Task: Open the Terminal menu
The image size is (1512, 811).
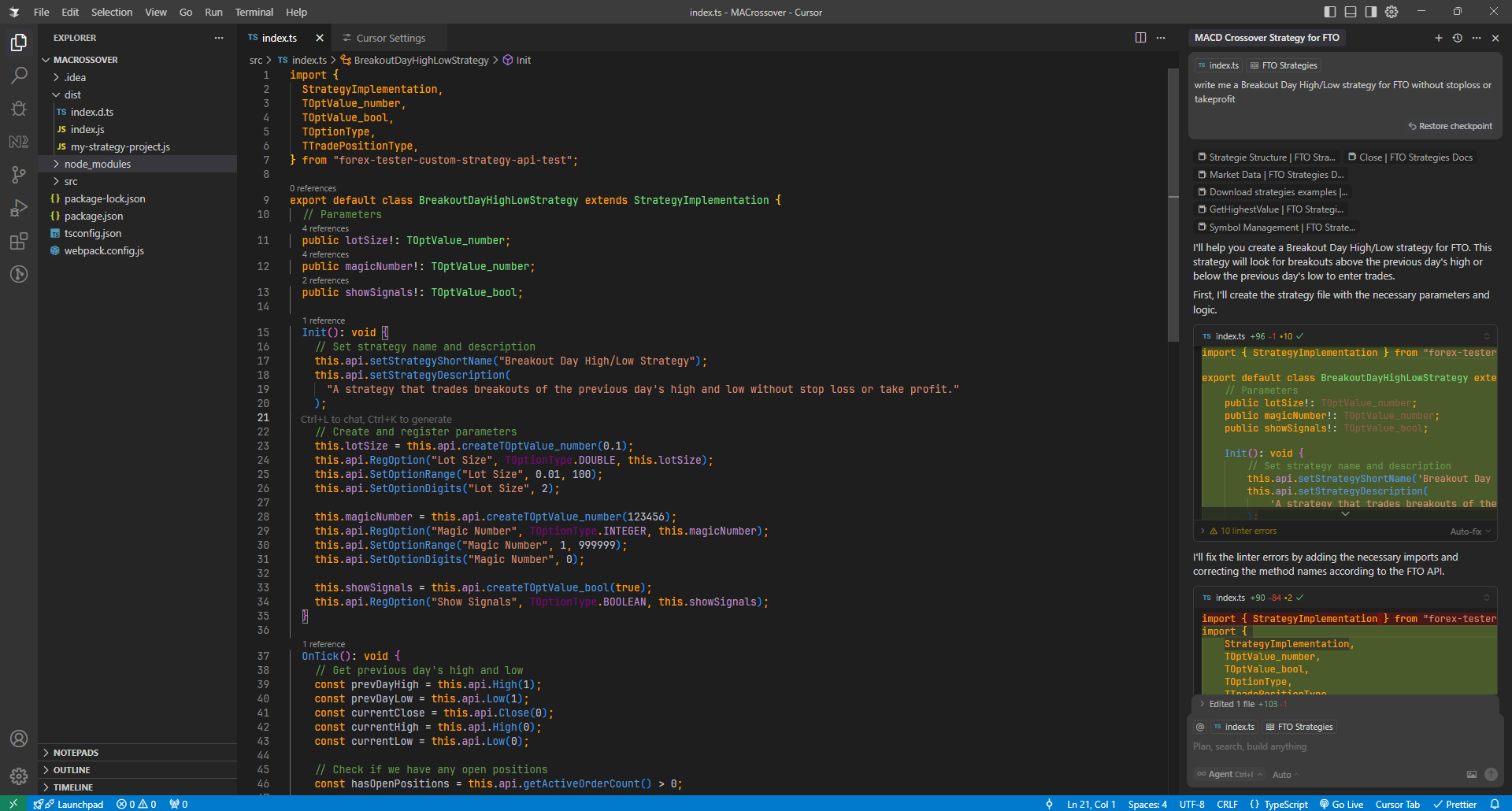Action: (x=254, y=12)
